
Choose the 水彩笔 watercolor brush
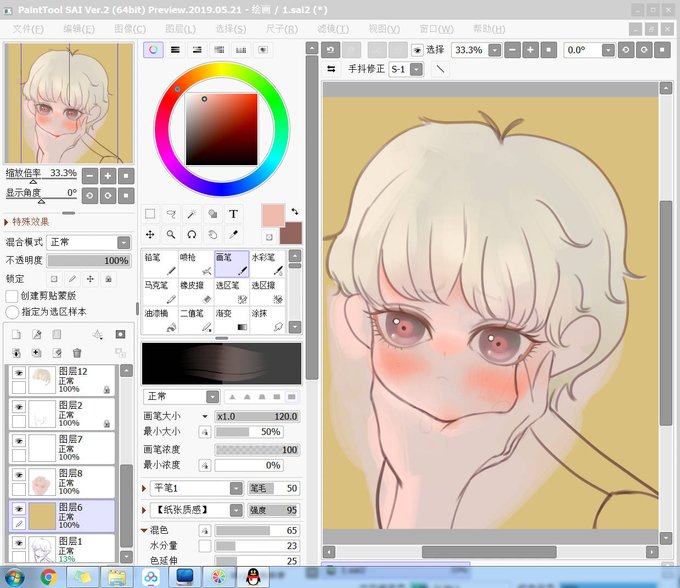click(x=268, y=264)
